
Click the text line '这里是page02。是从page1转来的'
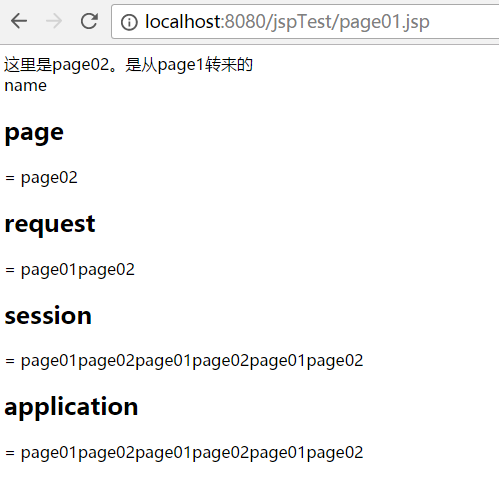point(129,65)
